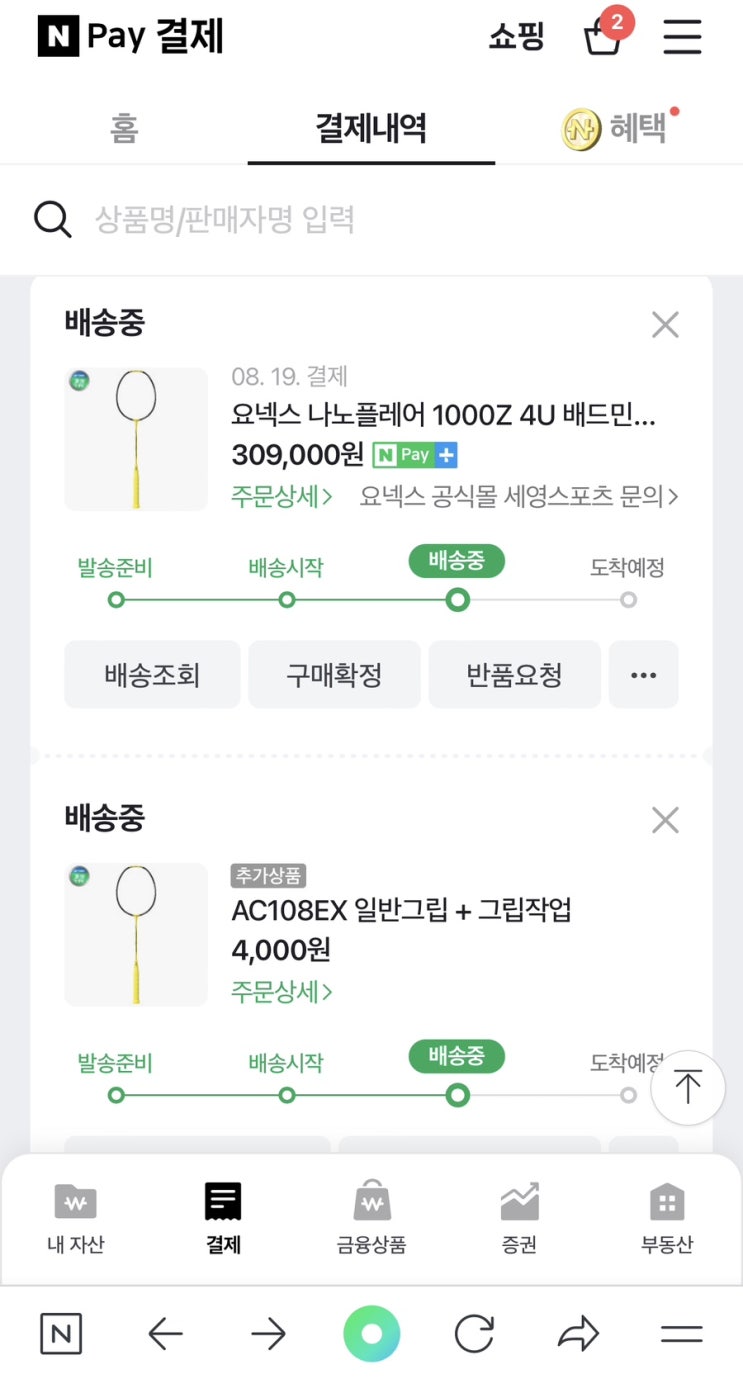Open the hamburger menu at top right
The width and height of the screenshot is (743, 1398).
pyautogui.click(x=683, y=37)
